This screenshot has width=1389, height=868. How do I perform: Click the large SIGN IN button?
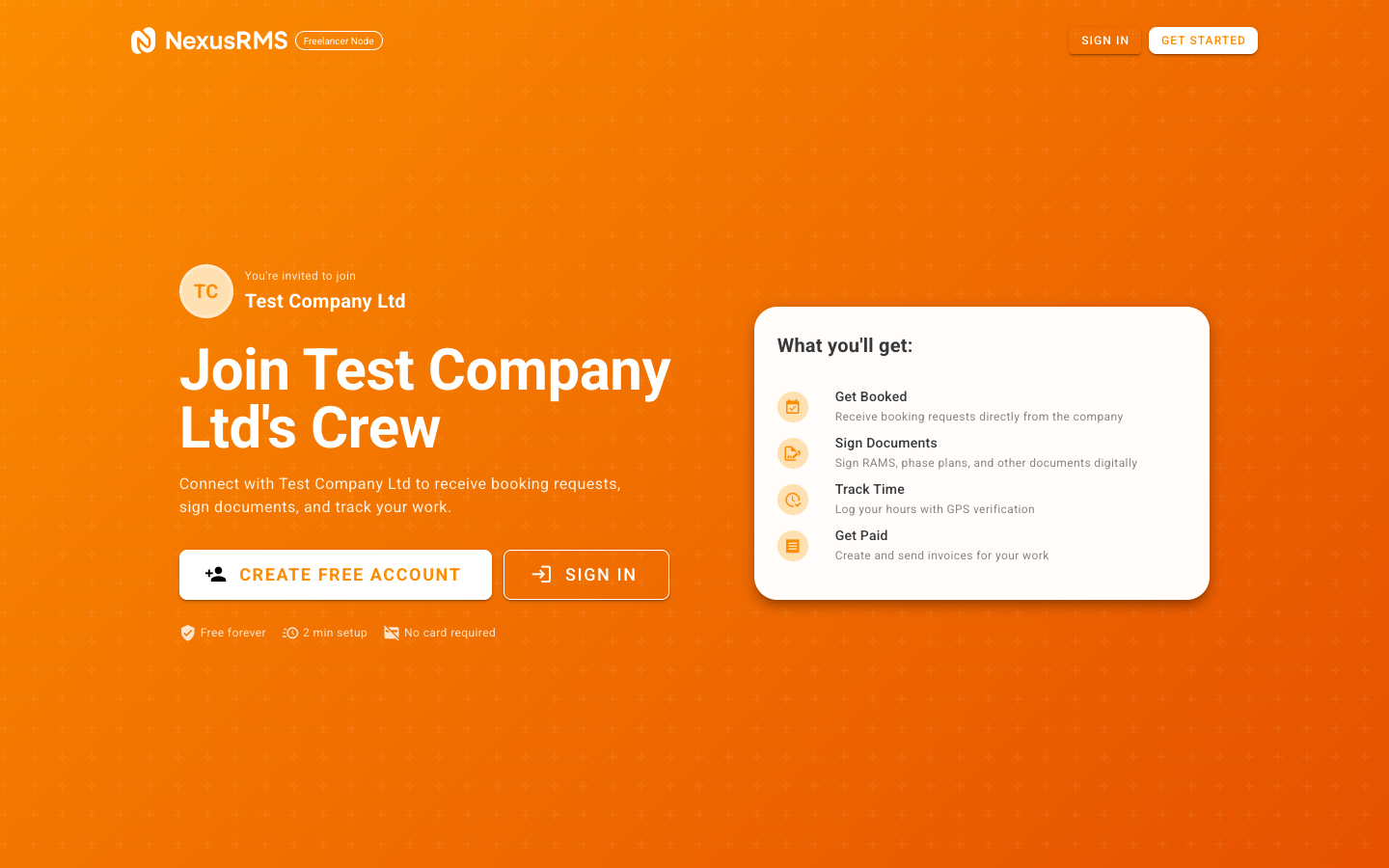tap(586, 575)
